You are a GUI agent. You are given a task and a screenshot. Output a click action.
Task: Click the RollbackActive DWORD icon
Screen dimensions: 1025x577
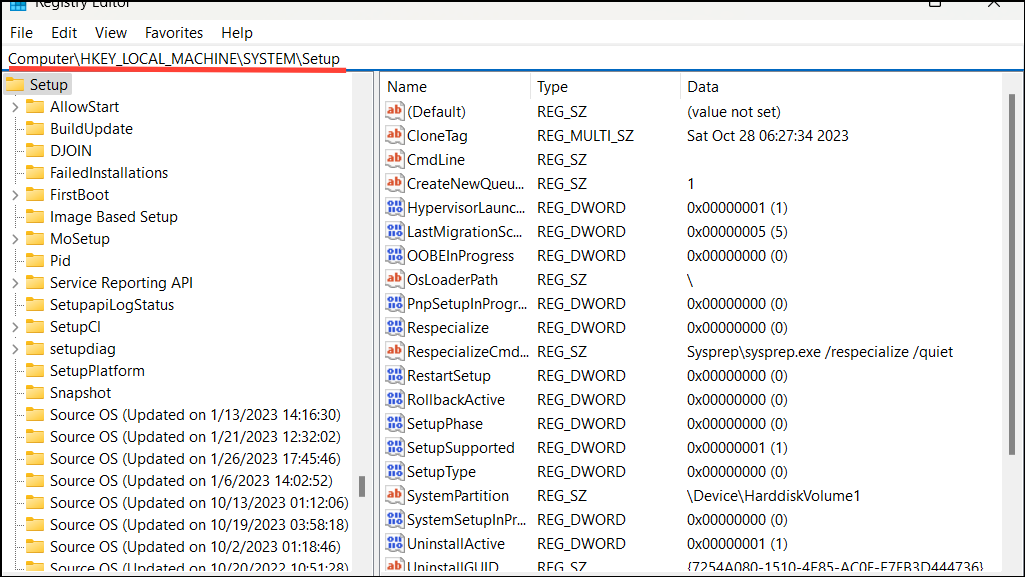394,399
